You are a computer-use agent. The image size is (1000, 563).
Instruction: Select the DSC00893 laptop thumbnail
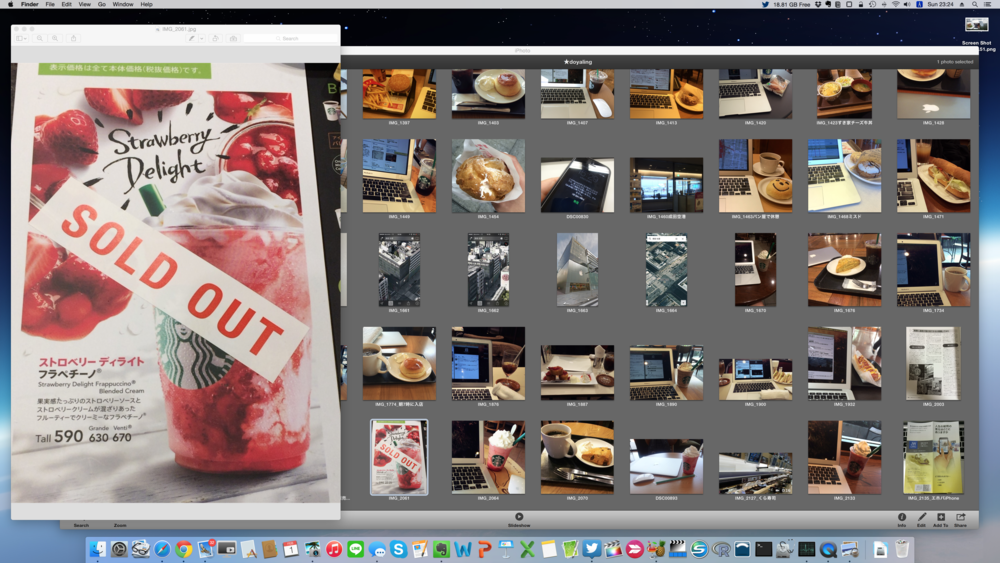pyautogui.click(x=666, y=467)
